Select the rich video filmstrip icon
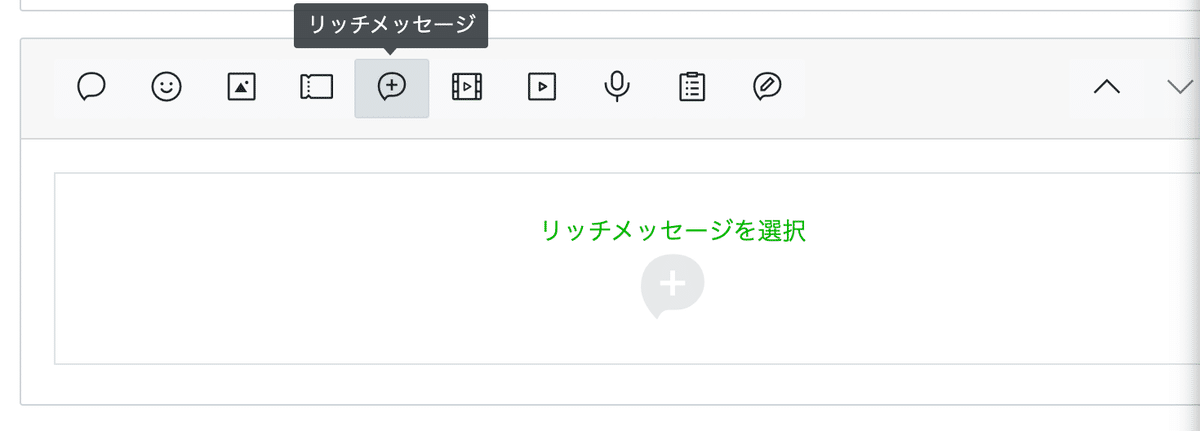The width and height of the screenshot is (1200, 431). click(x=467, y=88)
